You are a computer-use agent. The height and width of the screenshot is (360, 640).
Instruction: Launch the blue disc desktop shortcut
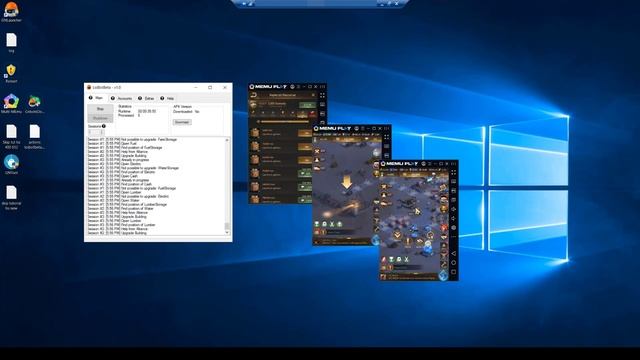tap(11, 164)
